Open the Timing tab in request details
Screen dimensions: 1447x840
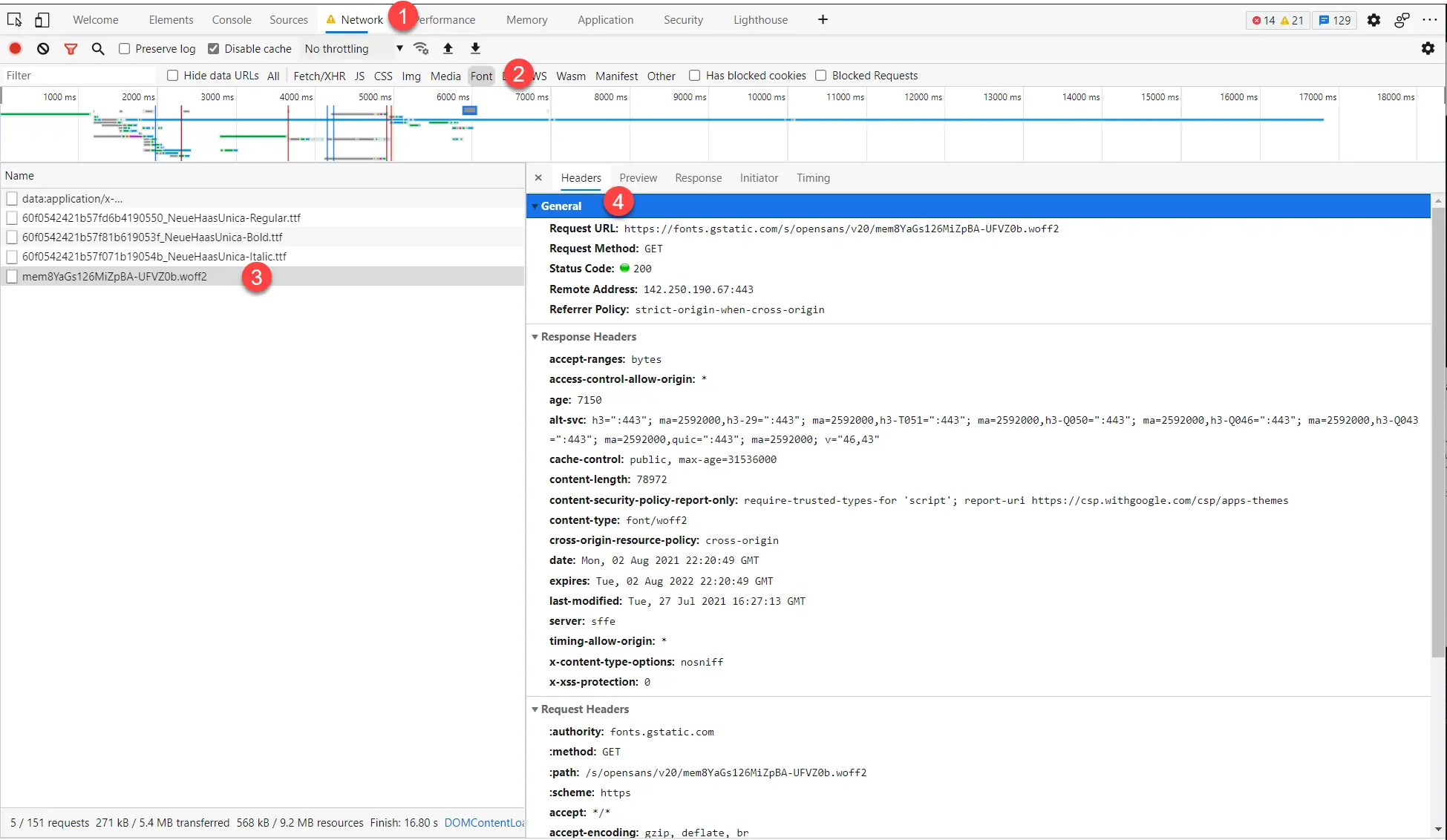tap(813, 178)
